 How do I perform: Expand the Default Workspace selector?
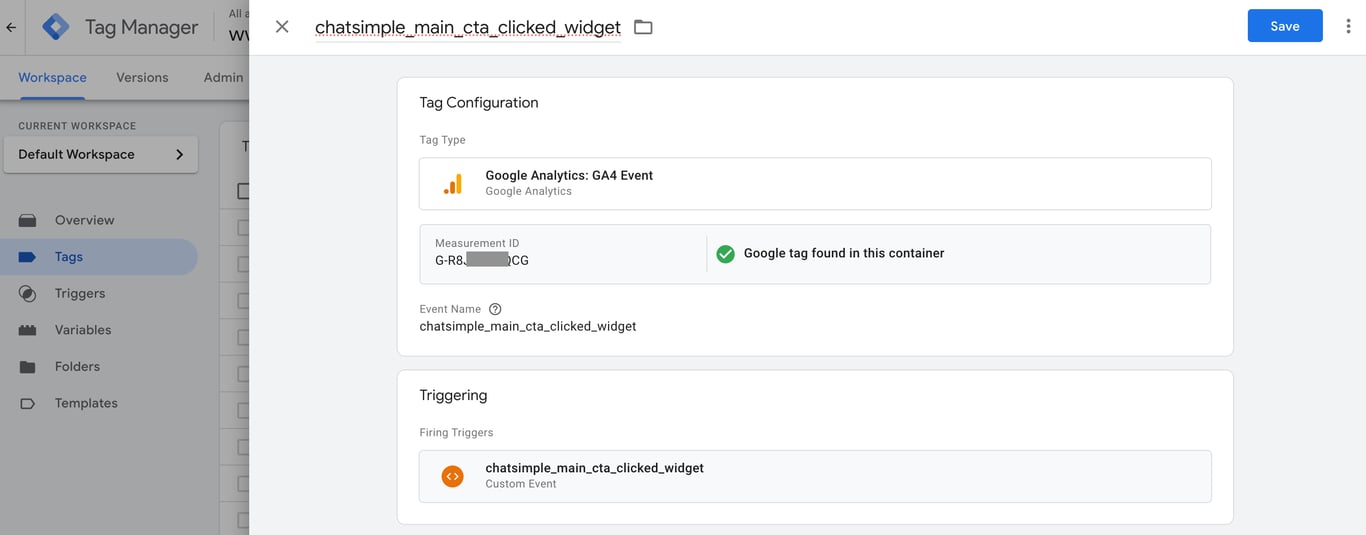click(x=100, y=154)
